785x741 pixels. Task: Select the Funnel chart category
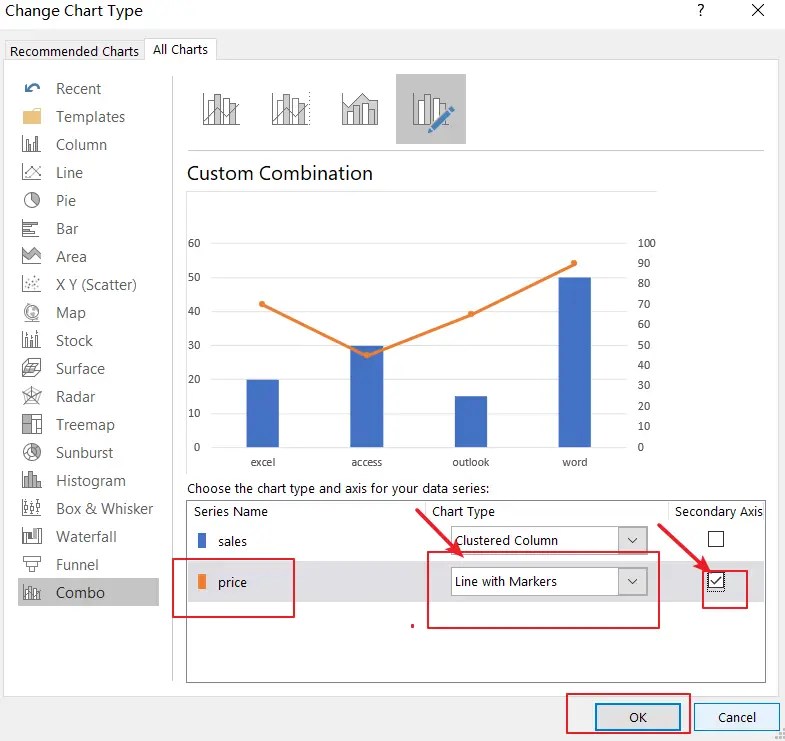click(77, 565)
